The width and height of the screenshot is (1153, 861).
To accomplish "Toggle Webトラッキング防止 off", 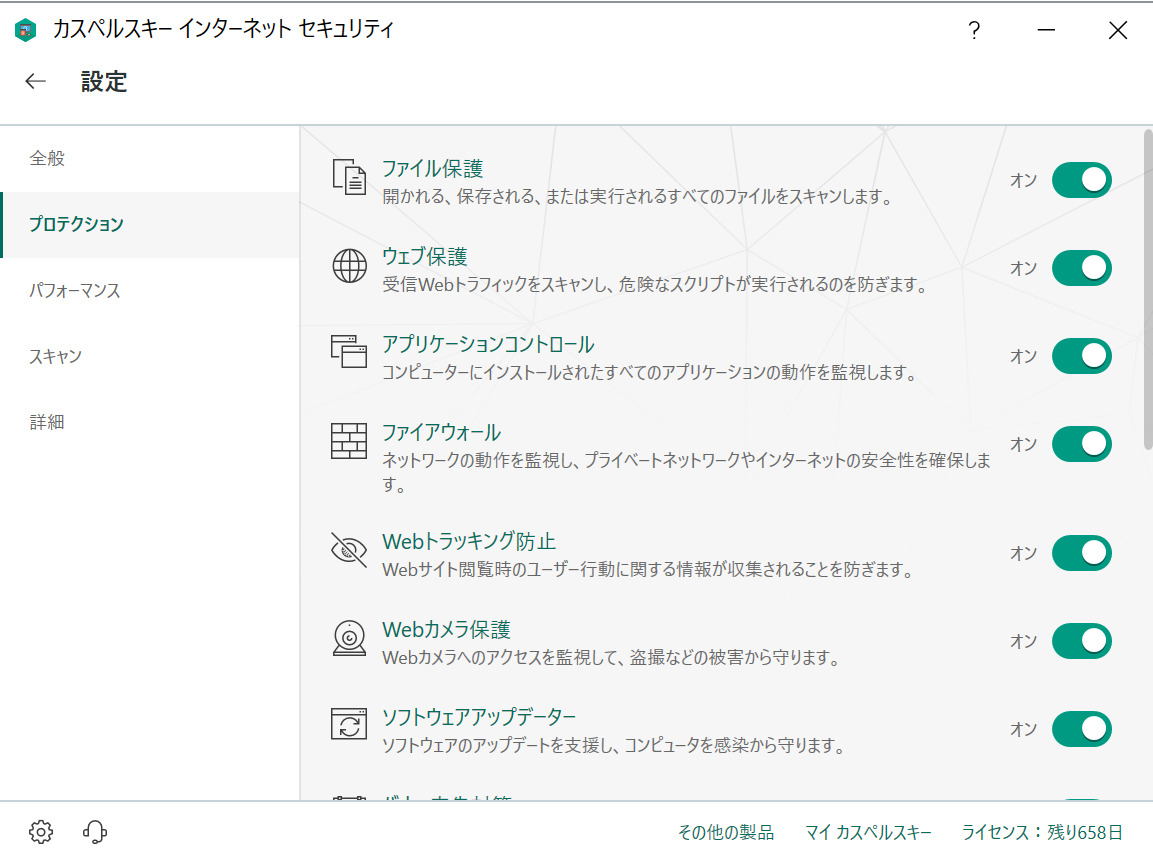I will point(1082,553).
